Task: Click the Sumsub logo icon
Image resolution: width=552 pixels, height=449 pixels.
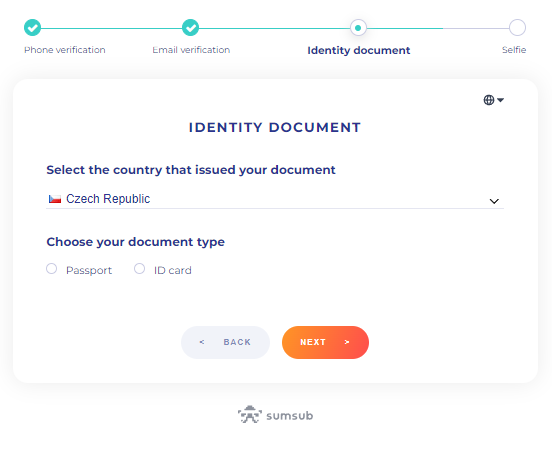Action: 250,414
